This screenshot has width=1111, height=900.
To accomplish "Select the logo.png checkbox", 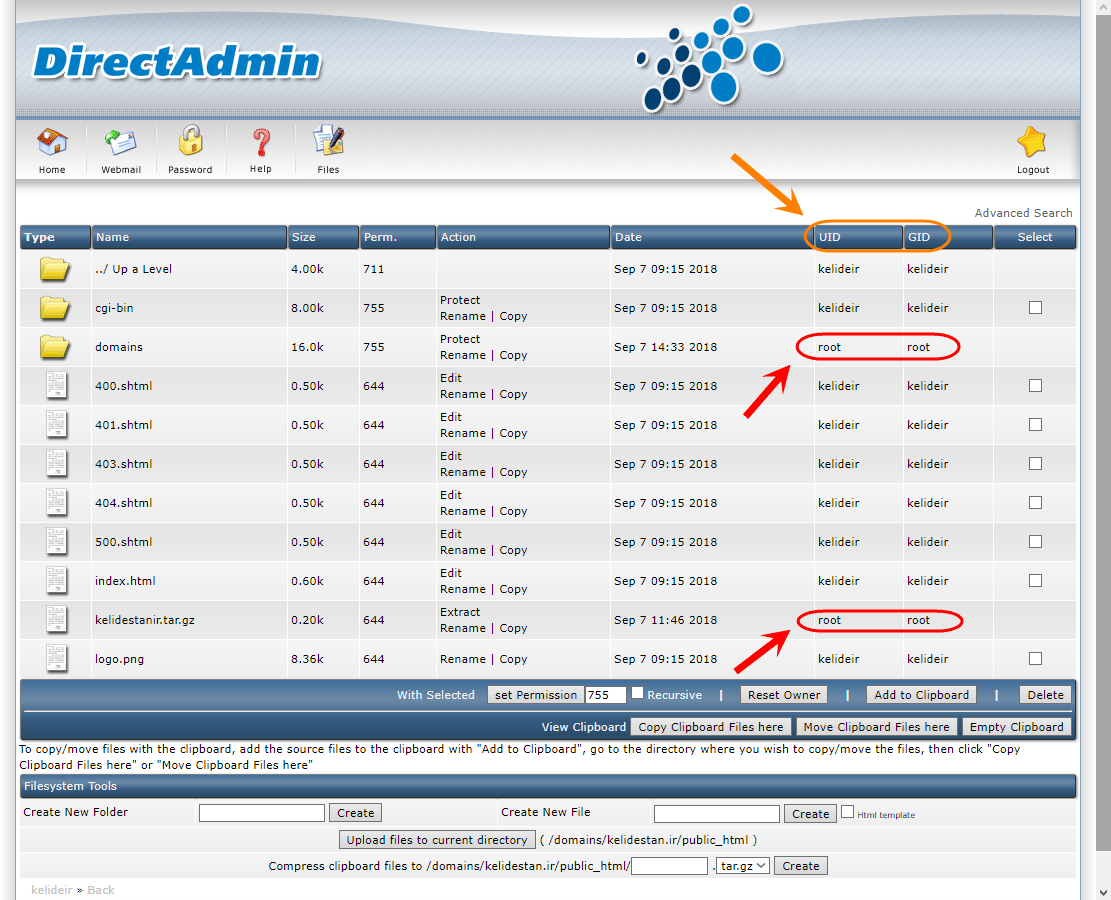I will click(x=1035, y=658).
